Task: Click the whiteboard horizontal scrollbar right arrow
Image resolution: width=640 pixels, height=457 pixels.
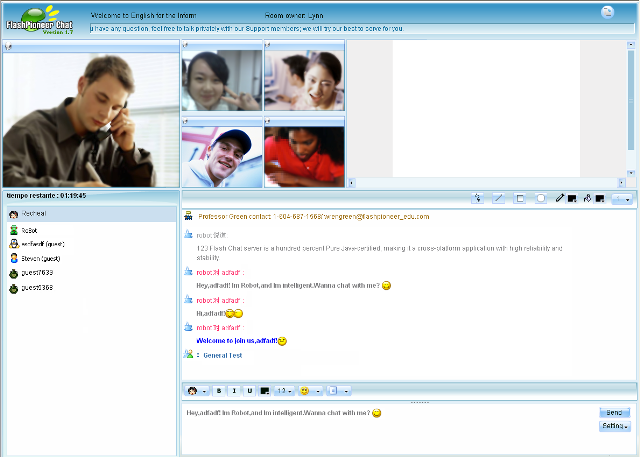Action: pos(622,183)
